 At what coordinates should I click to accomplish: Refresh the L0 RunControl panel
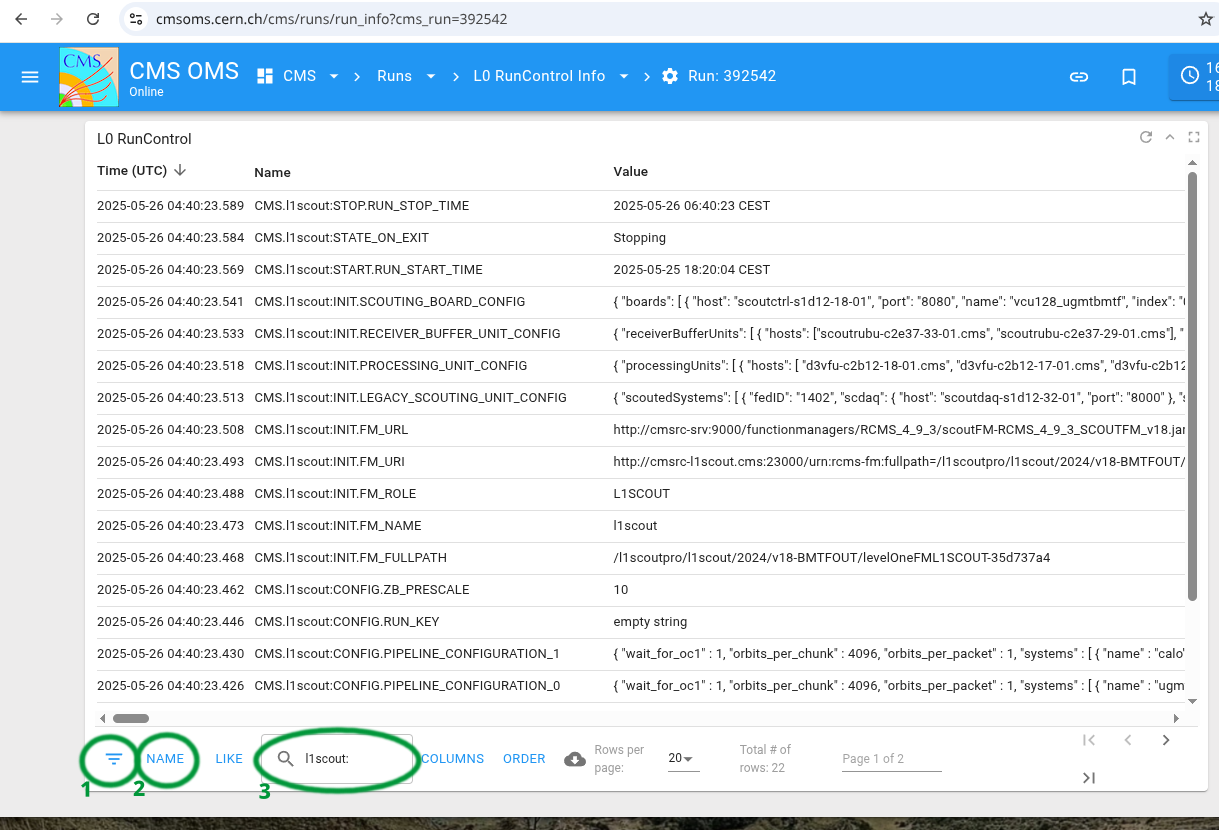pyautogui.click(x=1146, y=138)
